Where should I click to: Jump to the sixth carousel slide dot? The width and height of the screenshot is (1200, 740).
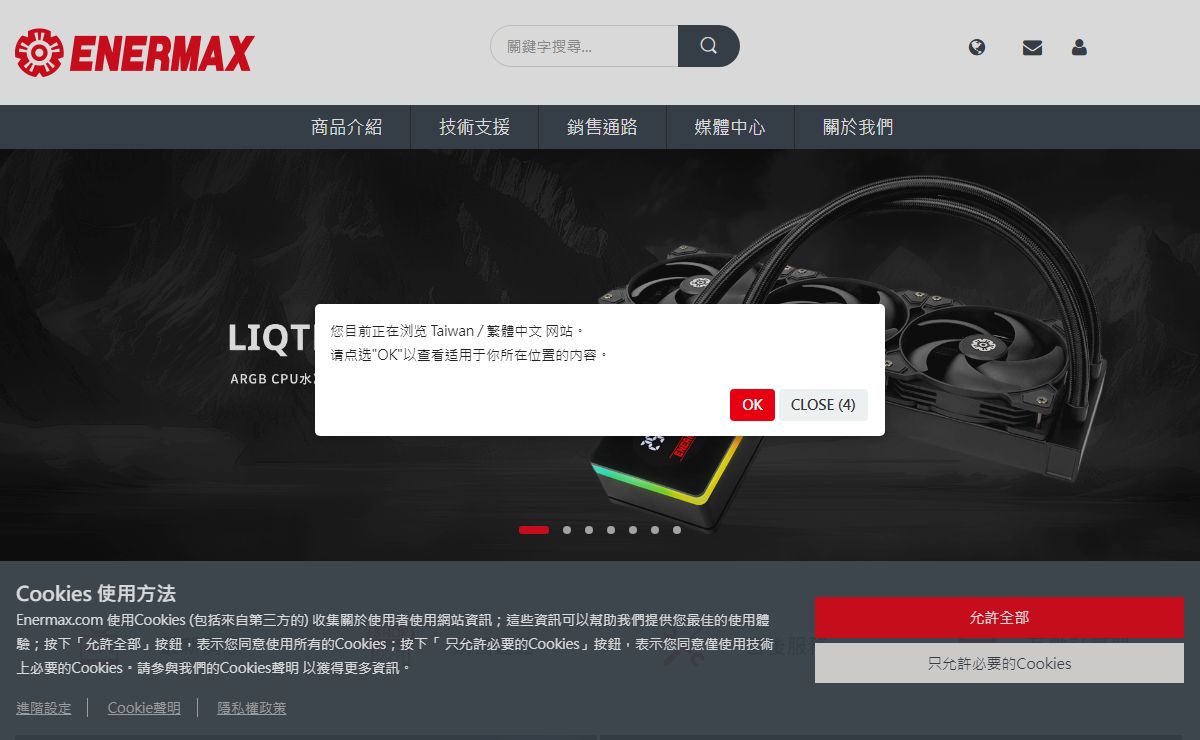655,530
